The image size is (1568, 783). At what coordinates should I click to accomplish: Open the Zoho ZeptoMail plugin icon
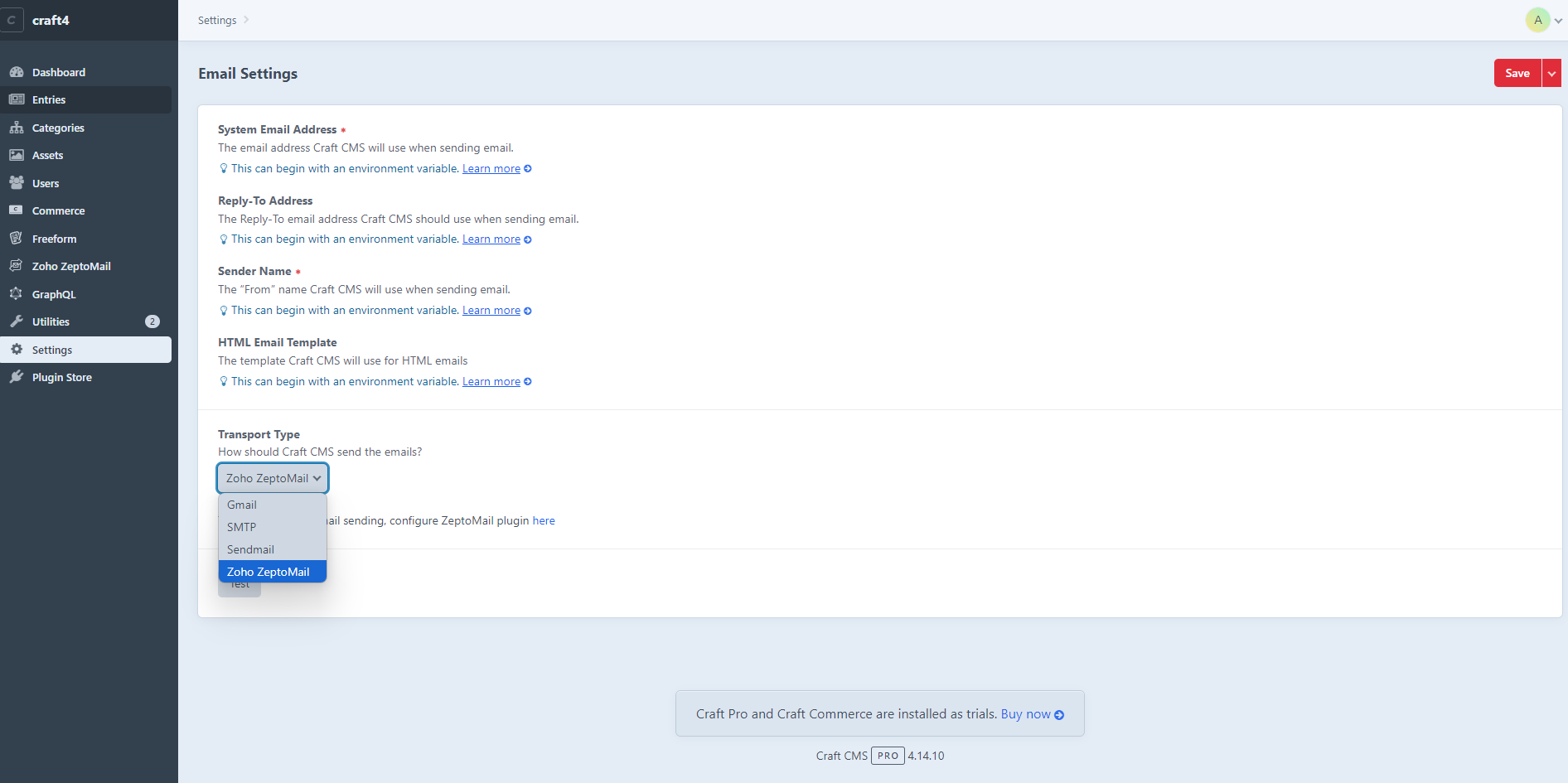pos(17,266)
